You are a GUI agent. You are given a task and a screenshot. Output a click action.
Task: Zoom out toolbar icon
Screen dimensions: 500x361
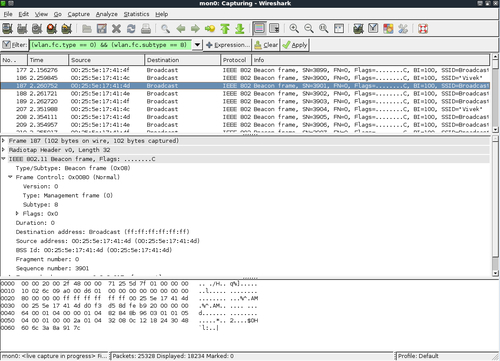pos(309,29)
